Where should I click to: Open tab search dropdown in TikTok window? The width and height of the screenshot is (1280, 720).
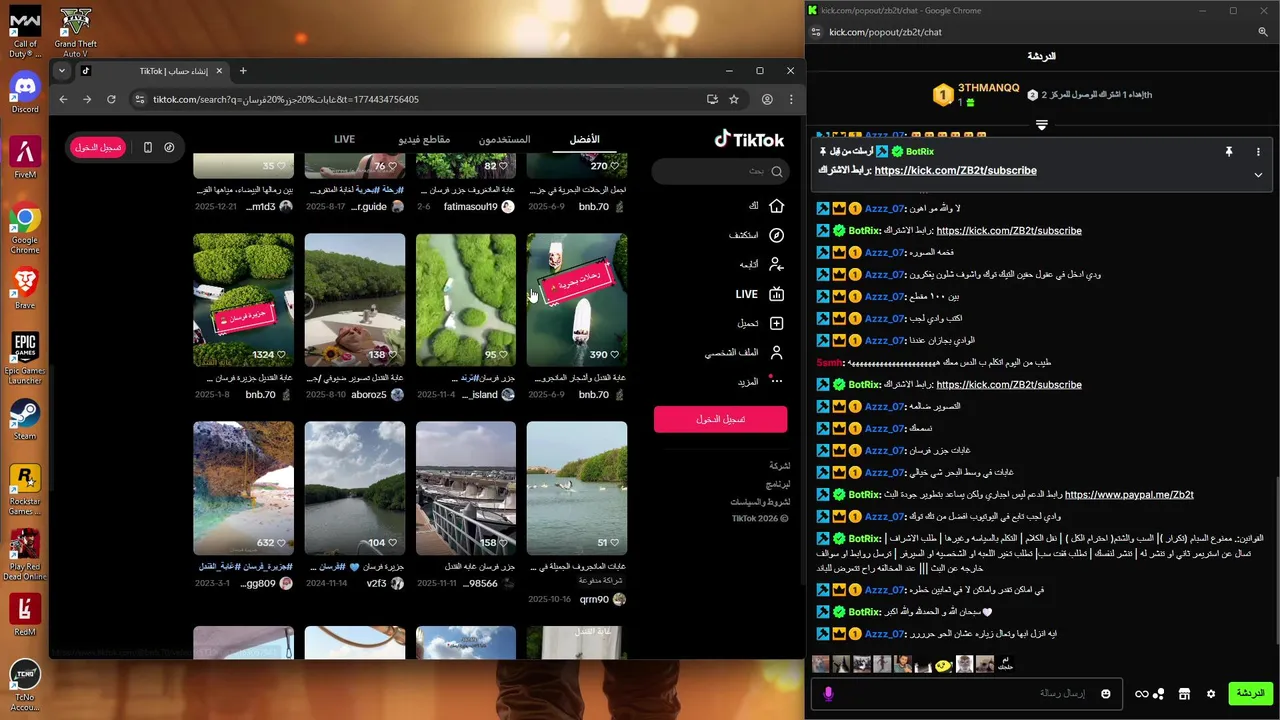point(62,71)
